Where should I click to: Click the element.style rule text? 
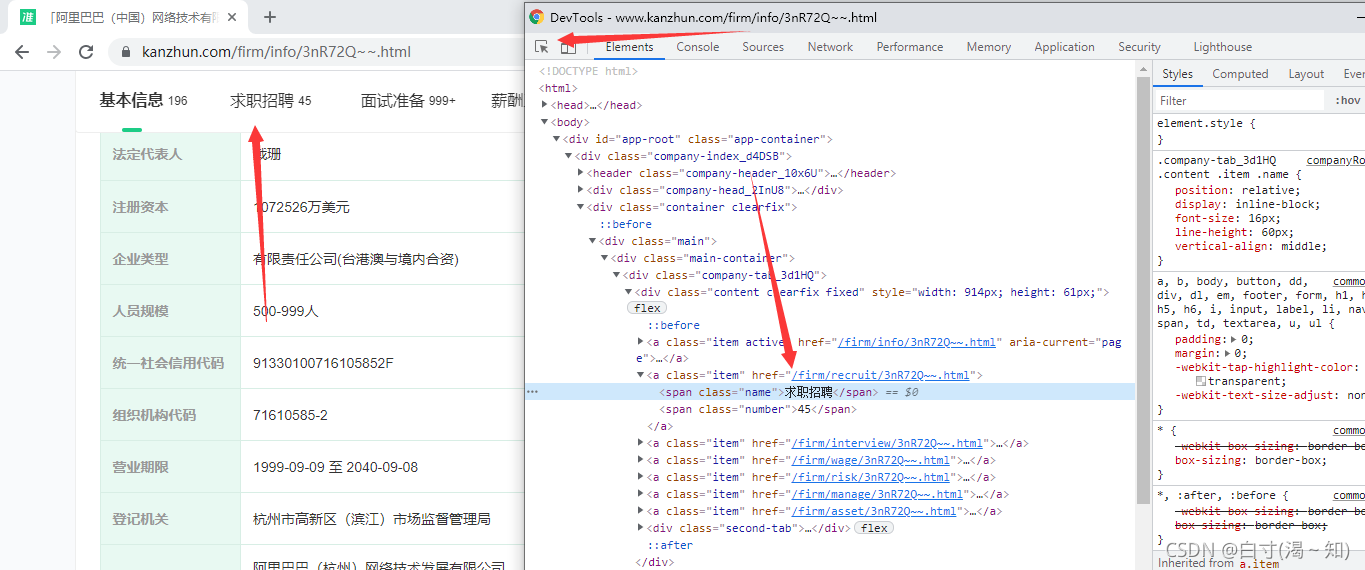(x=1206, y=124)
